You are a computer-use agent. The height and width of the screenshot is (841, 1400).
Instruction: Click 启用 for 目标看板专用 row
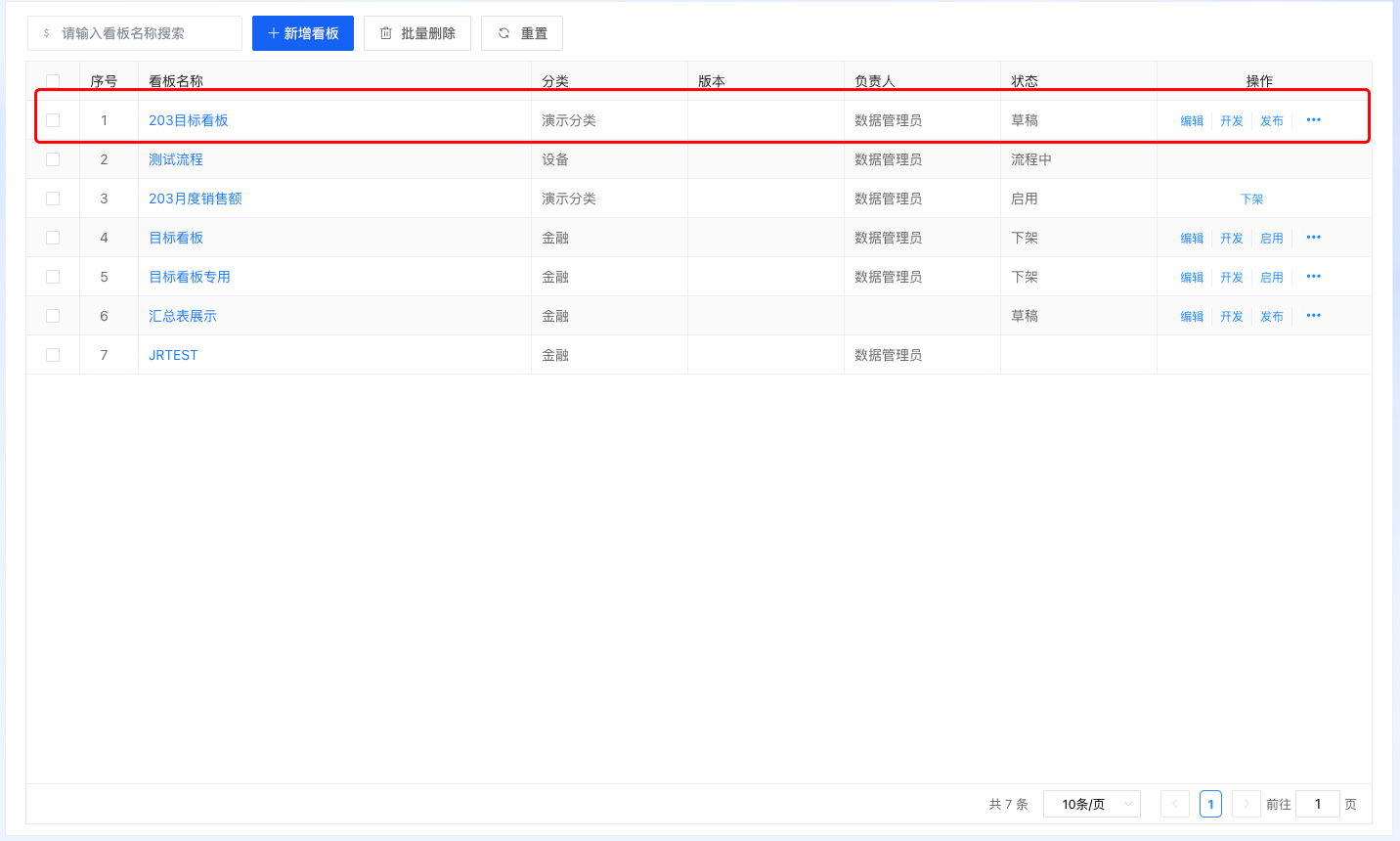click(1271, 277)
